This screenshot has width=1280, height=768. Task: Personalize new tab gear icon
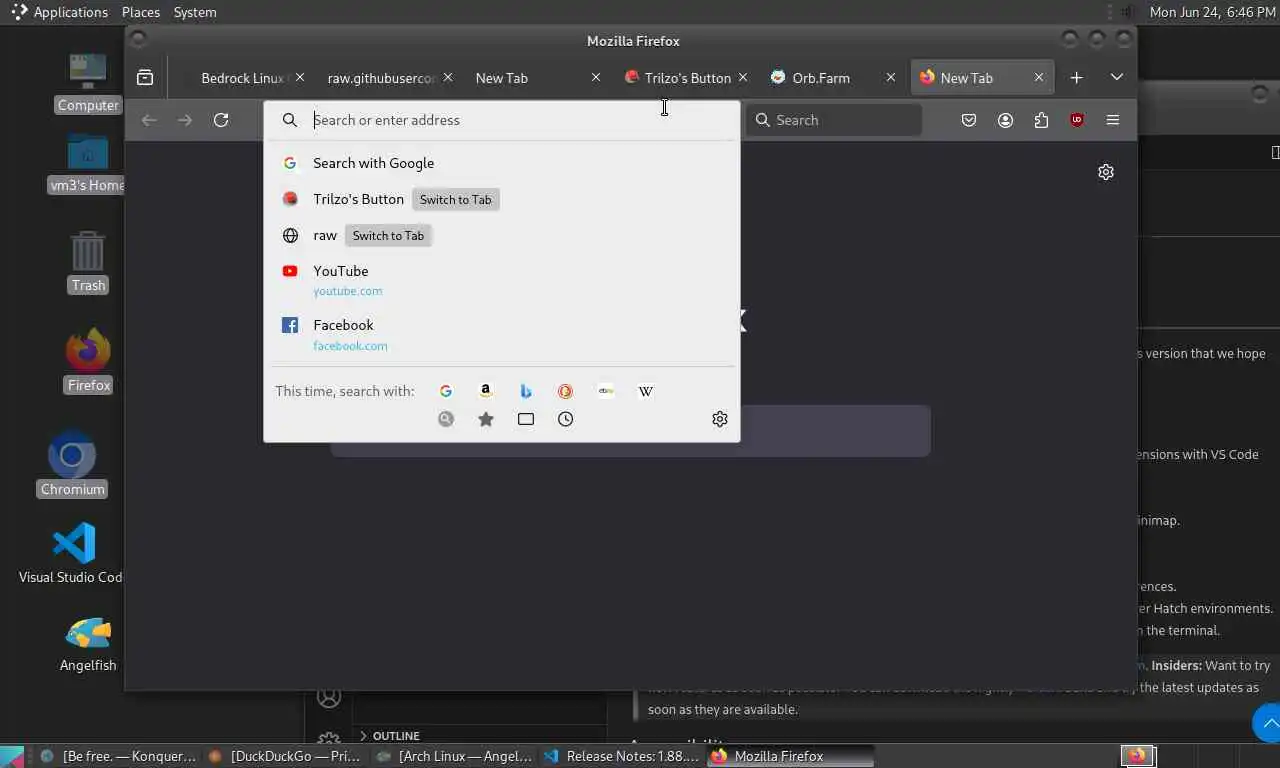point(1106,172)
